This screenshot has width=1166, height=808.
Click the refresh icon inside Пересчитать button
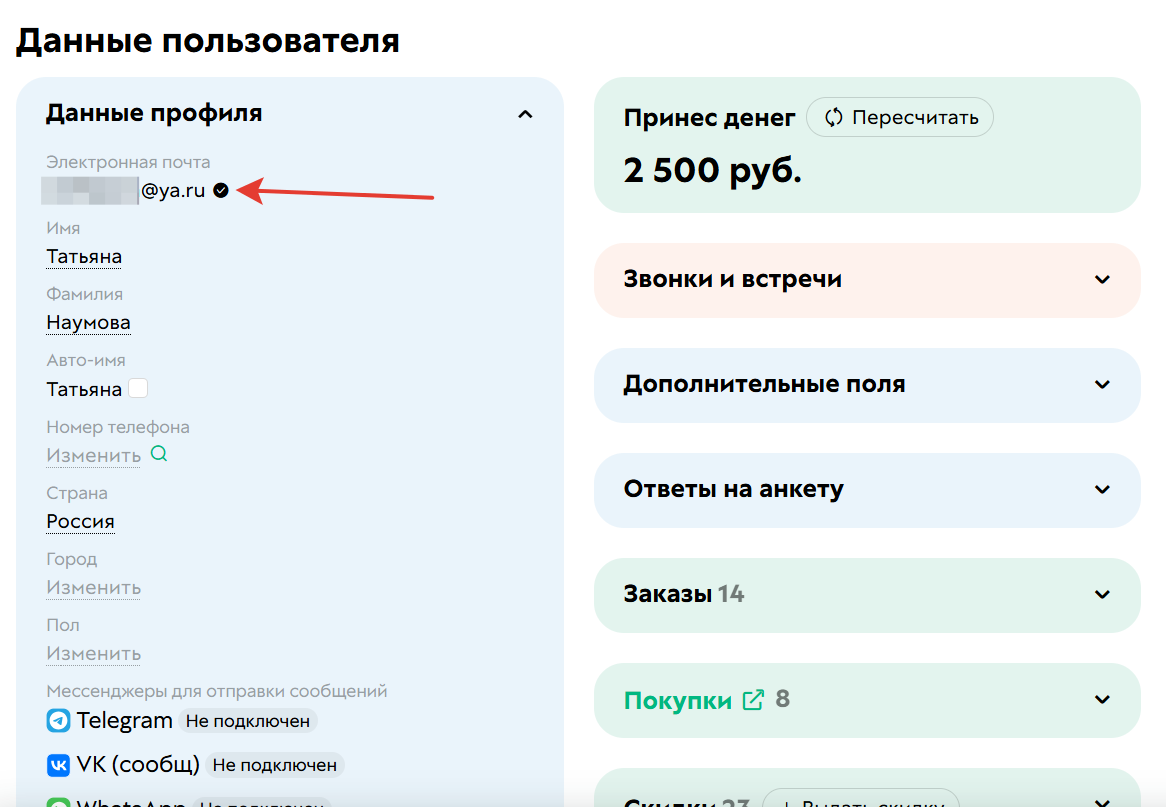[x=833, y=117]
